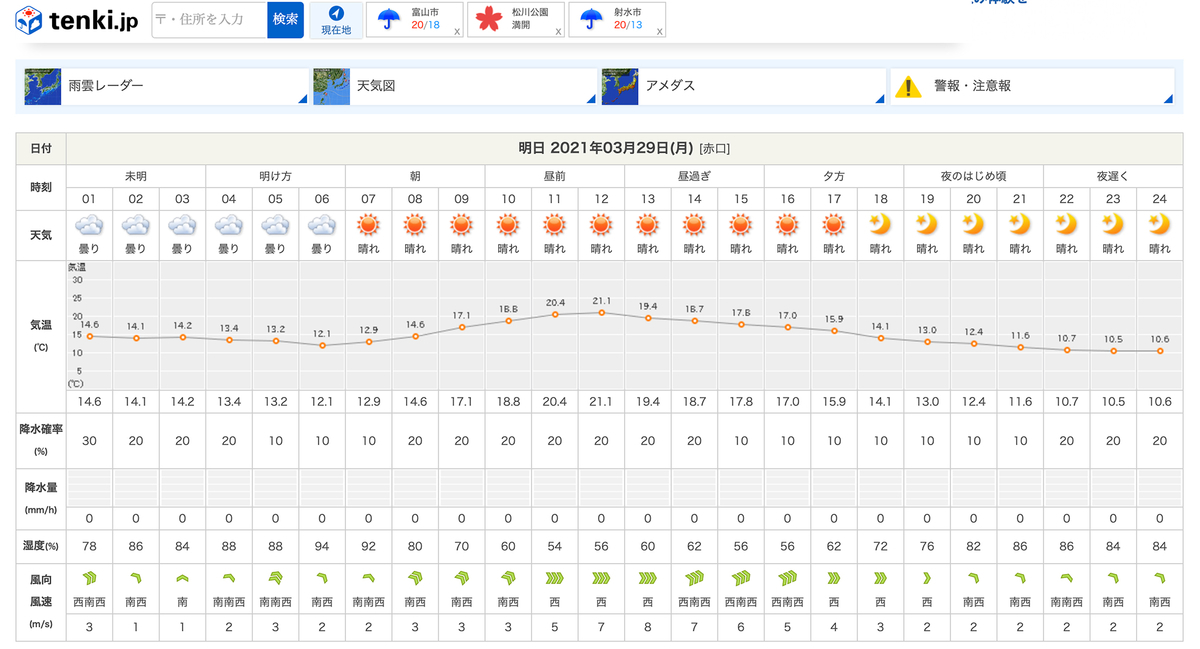Click the 21.1 peak temperature graph point

pos(601,312)
